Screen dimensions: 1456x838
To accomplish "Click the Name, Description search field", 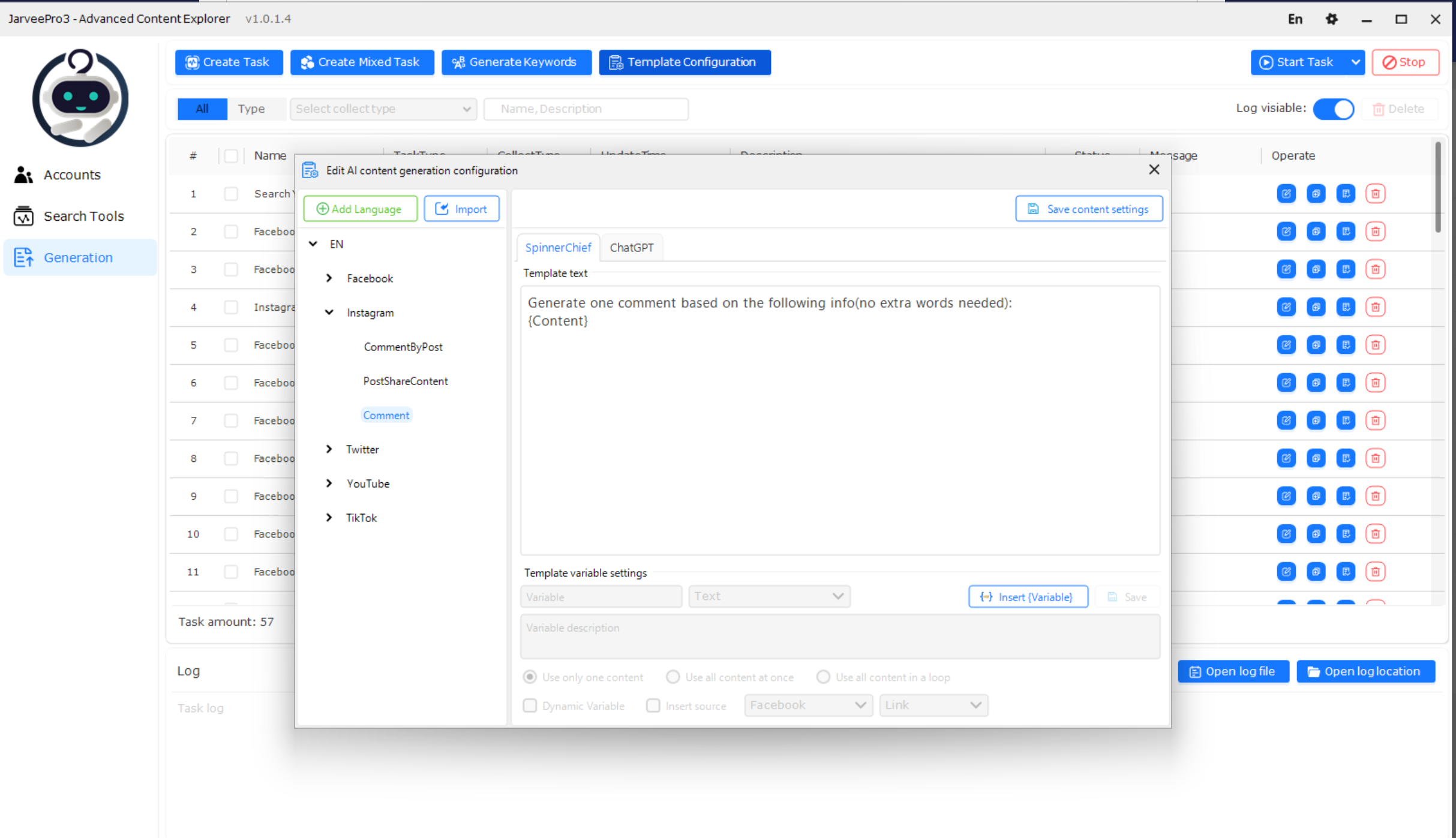I will coord(586,109).
